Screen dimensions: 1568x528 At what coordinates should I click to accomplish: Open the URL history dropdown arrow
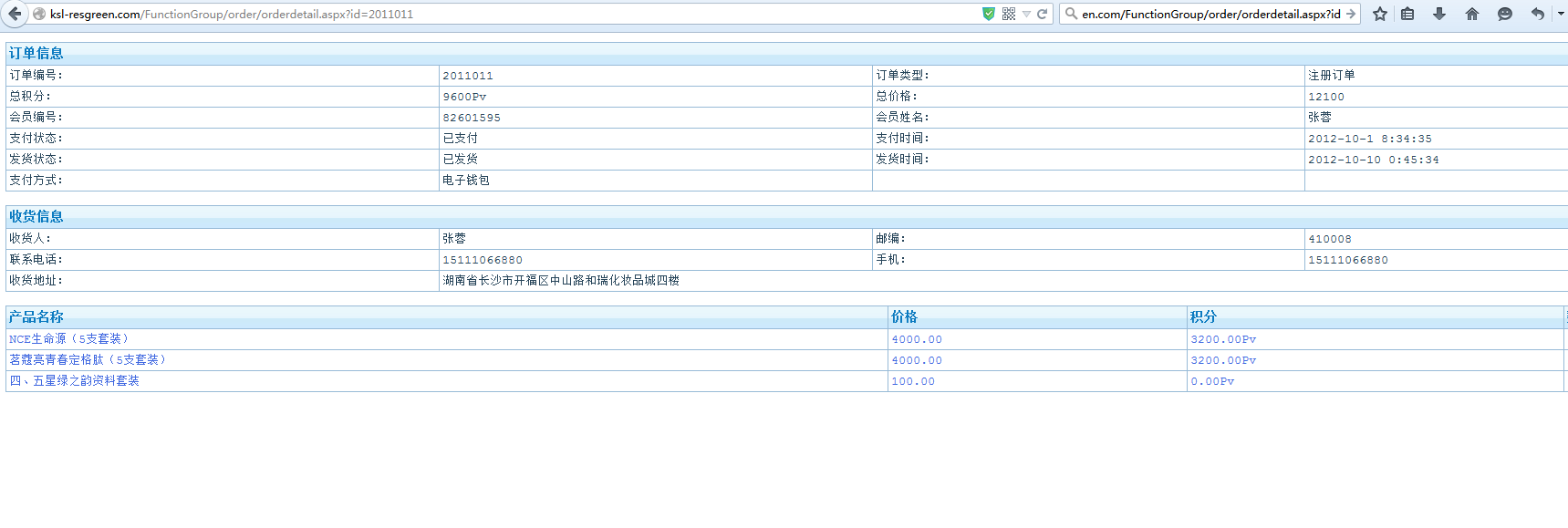click(1026, 14)
